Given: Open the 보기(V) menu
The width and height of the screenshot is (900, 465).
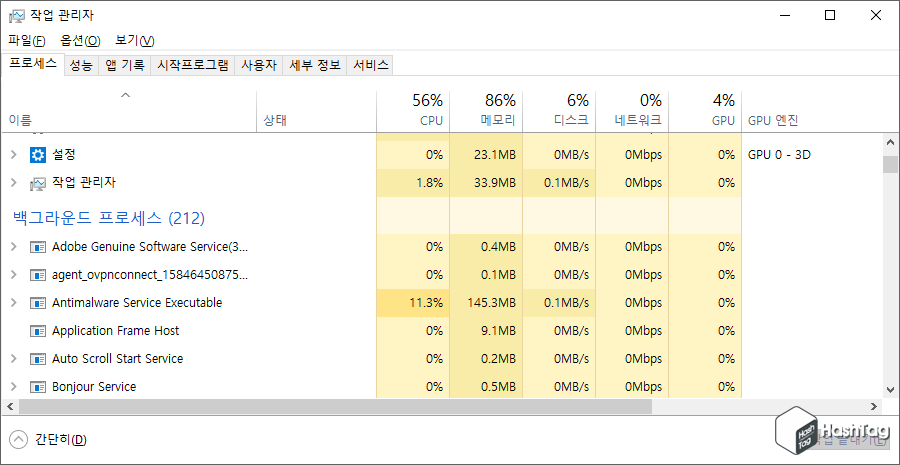Looking at the screenshot, I should click(135, 41).
